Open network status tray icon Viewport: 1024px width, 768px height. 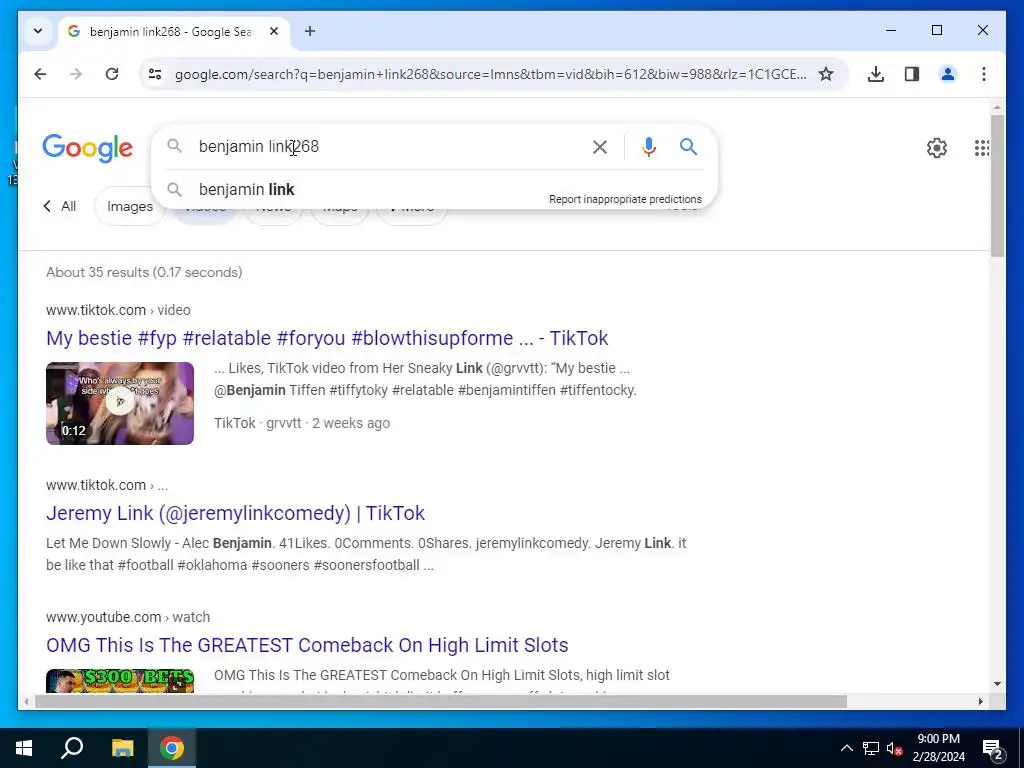click(x=871, y=748)
